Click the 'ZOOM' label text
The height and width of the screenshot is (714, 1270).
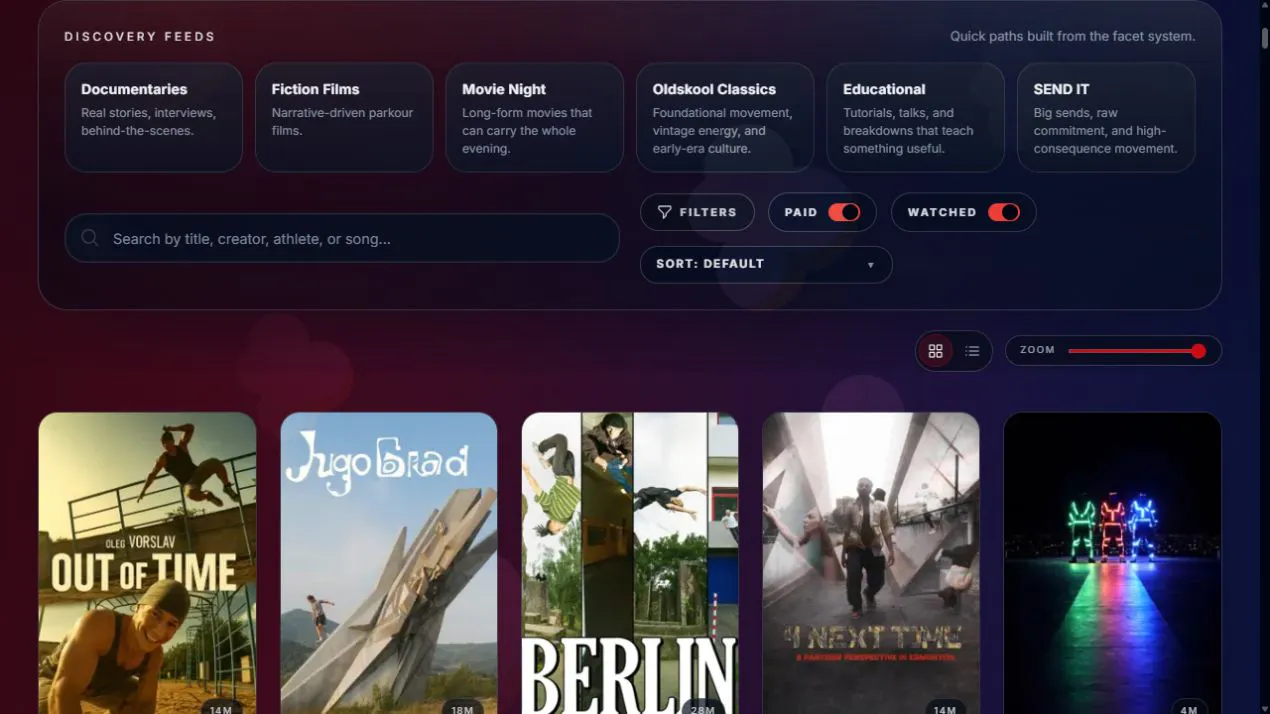[1037, 350]
